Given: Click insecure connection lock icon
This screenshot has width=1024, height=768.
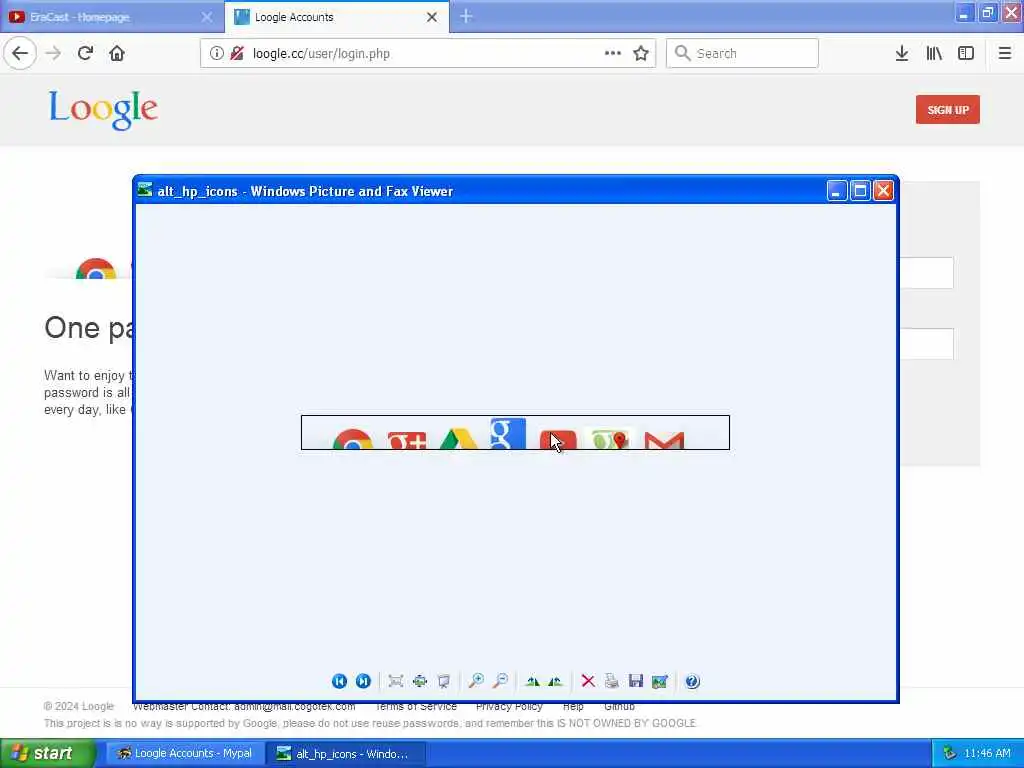Looking at the screenshot, I should 237,54.
